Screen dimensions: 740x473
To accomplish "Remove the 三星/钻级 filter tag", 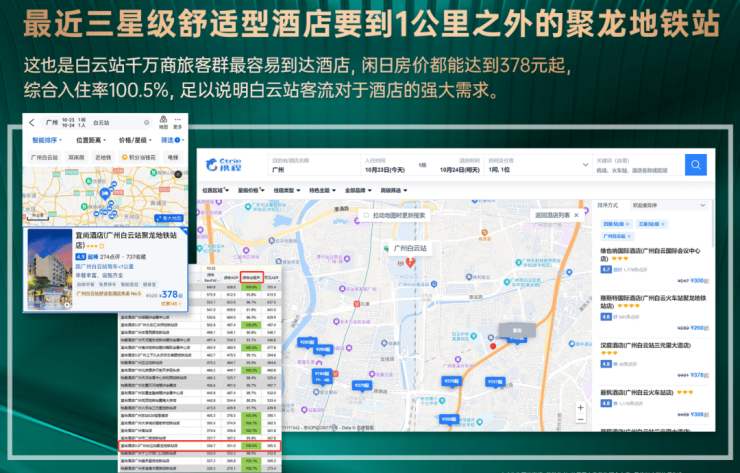I will point(663,224).
